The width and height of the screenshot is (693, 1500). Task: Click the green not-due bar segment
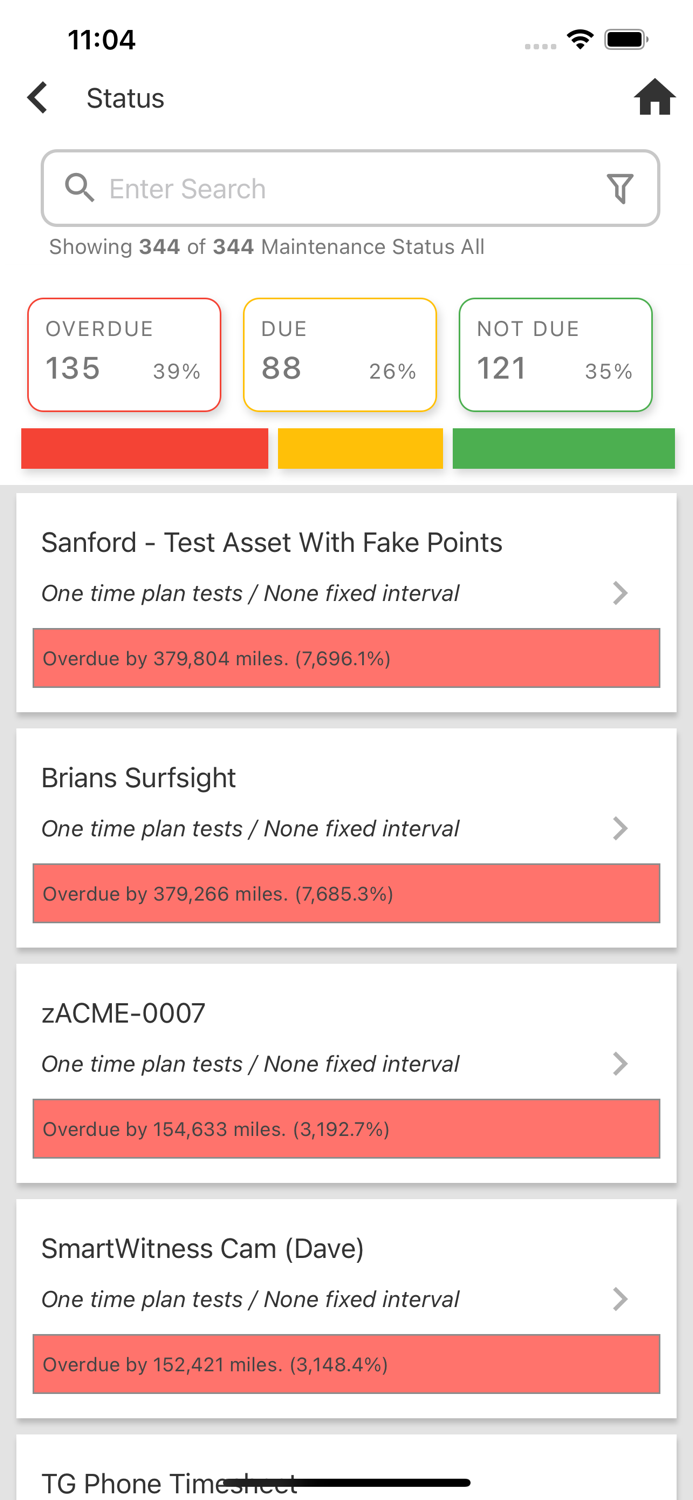tap(563, 448)
